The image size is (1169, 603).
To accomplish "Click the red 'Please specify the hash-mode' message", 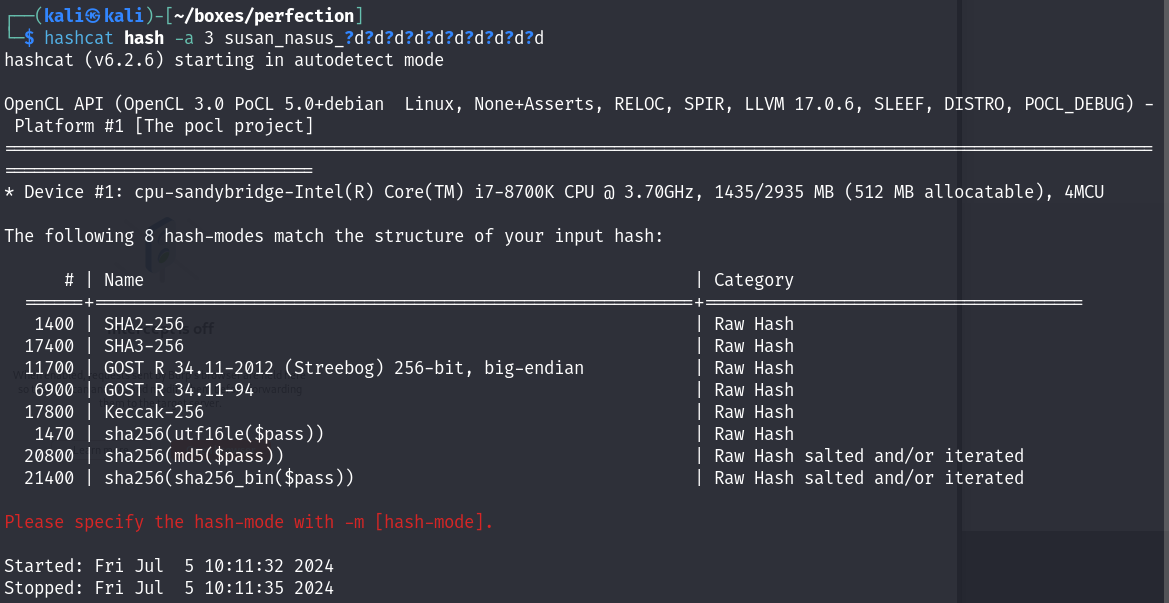I will (x=248, y=522).
